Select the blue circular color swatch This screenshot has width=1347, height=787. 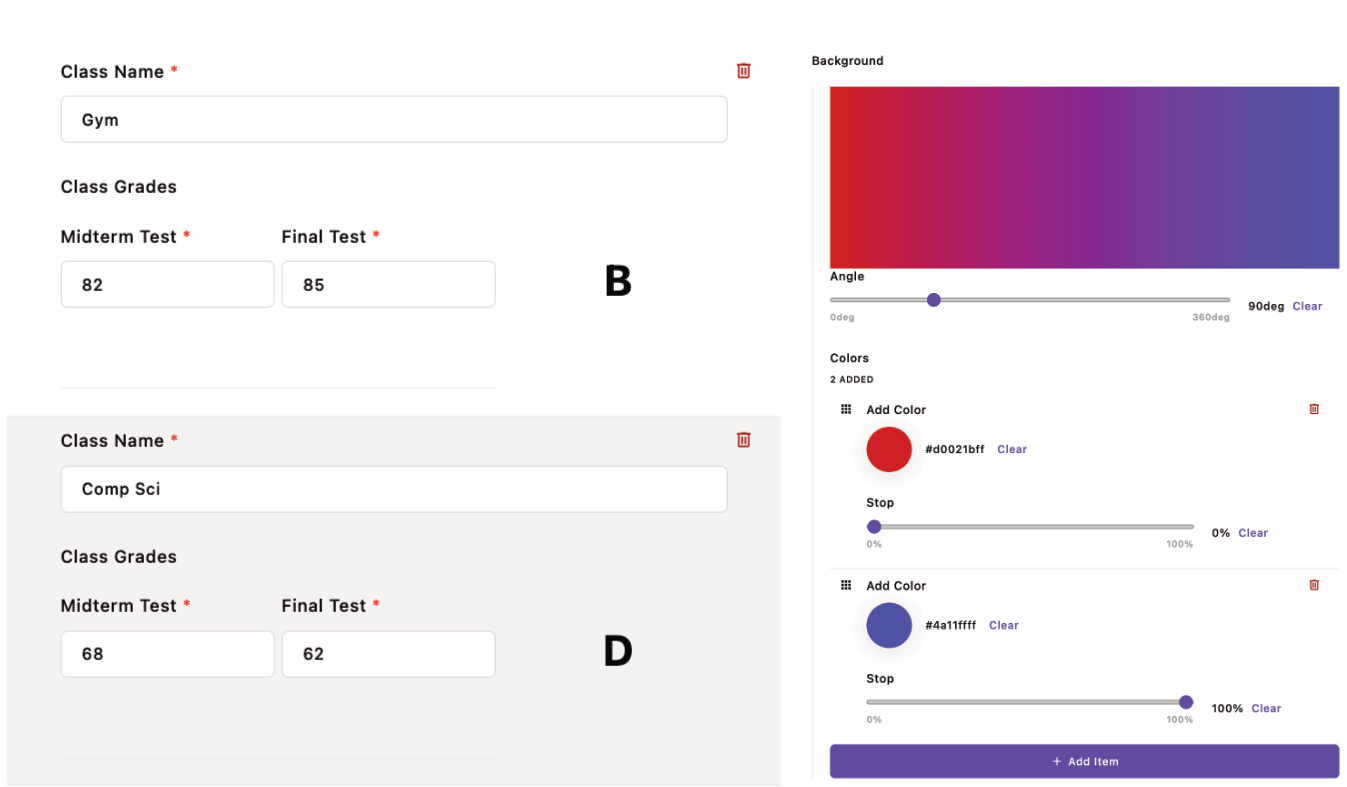889,625
